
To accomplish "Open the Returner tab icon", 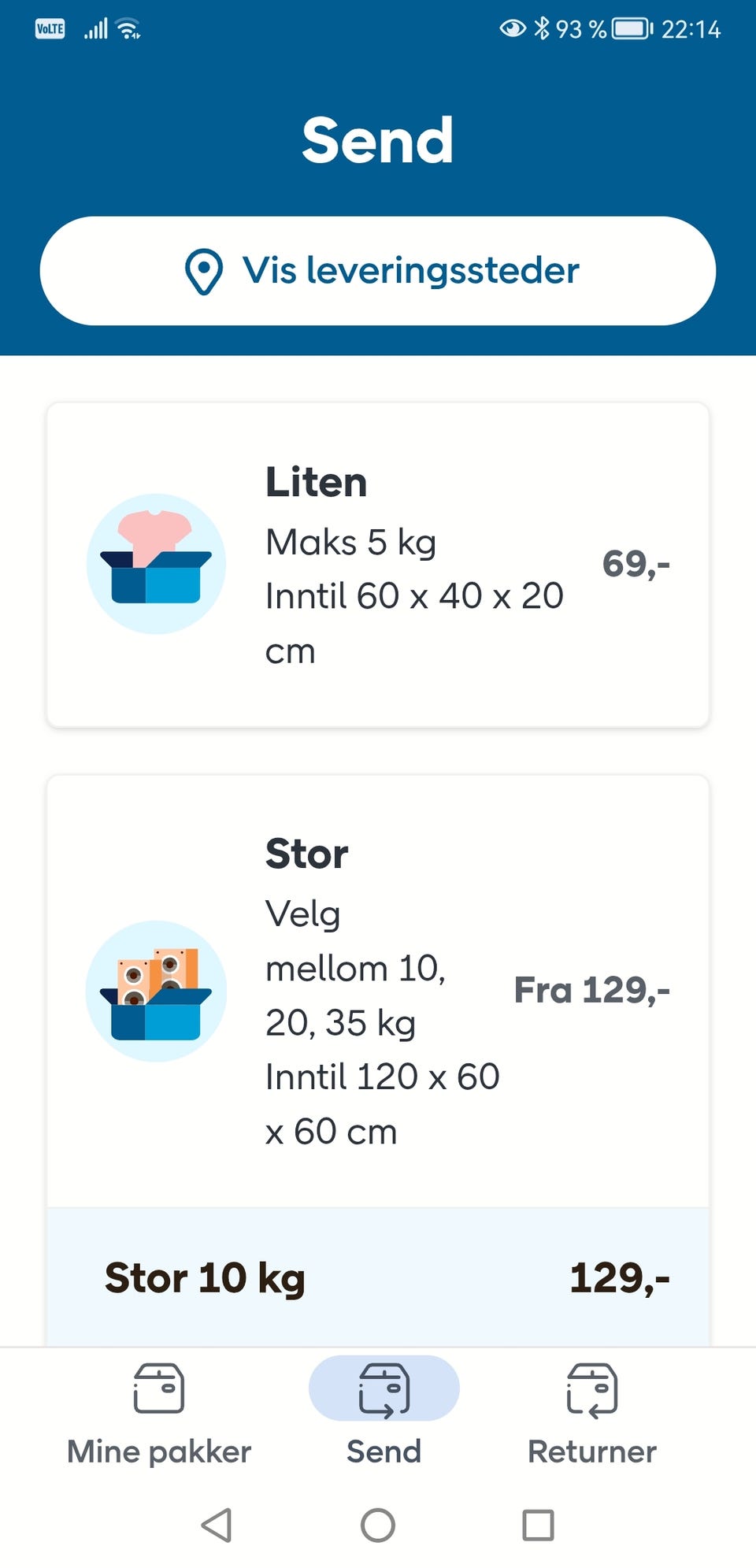I will [592, 1388].
